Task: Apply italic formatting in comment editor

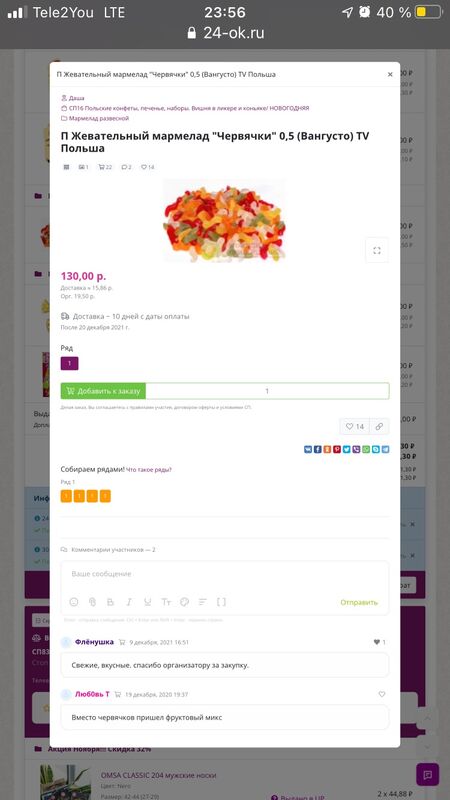Action: click(x=129, y=602)
